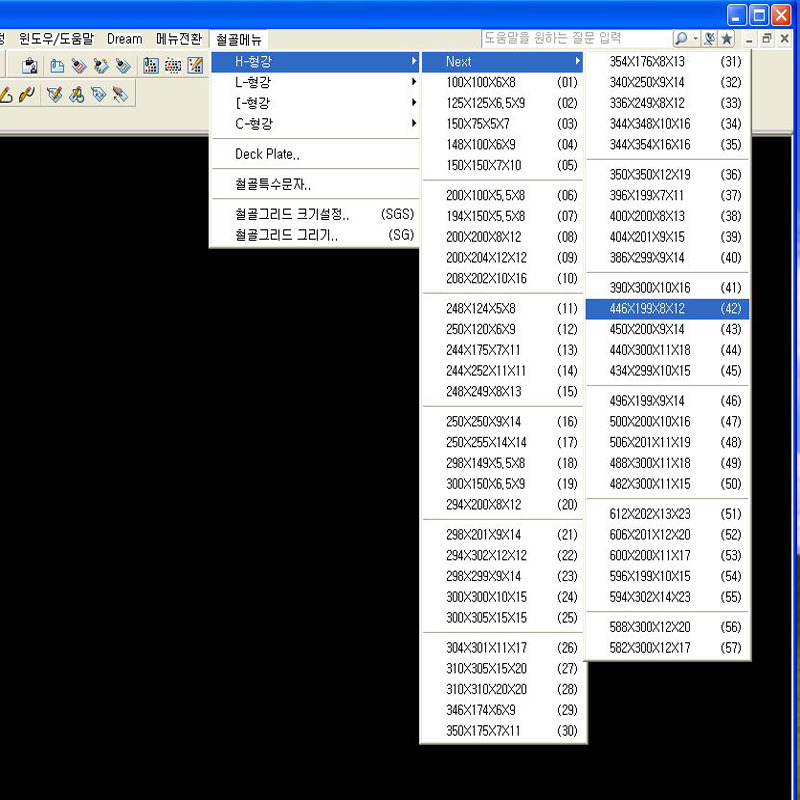
Task: Open the Dream menu
Action: click(x=124, y=39)
